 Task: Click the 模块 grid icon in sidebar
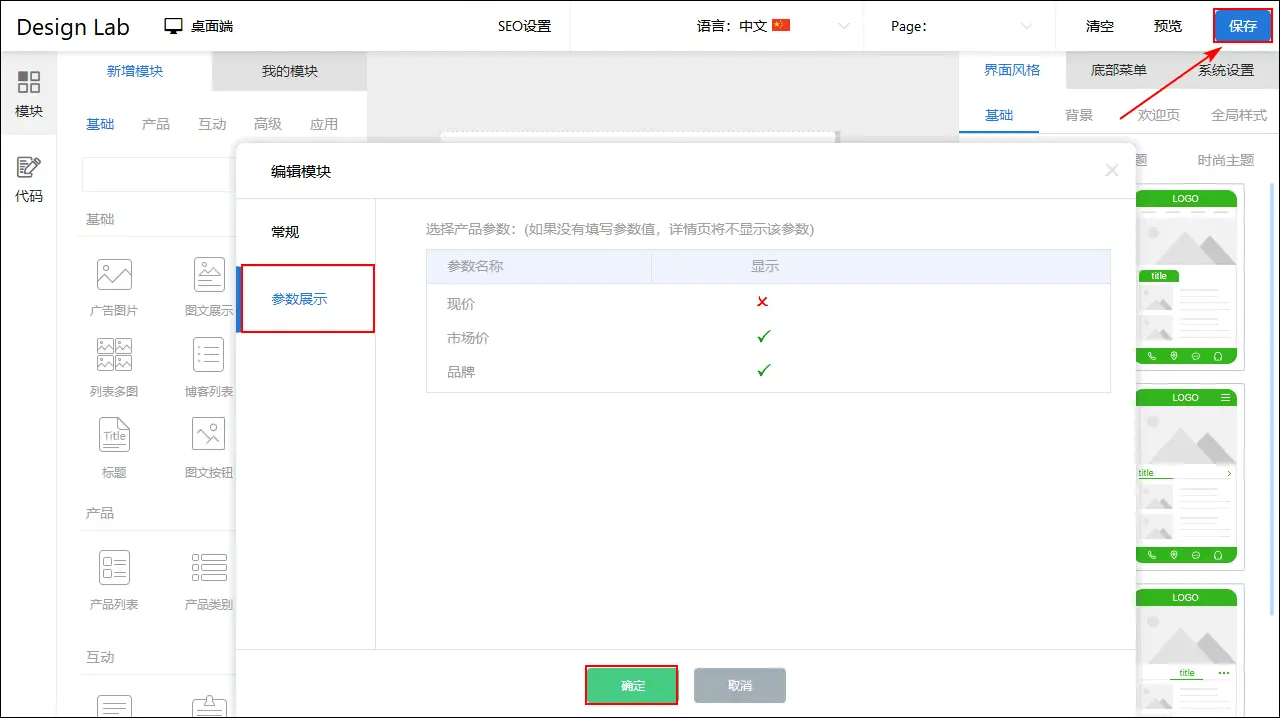tap(29, 83)
